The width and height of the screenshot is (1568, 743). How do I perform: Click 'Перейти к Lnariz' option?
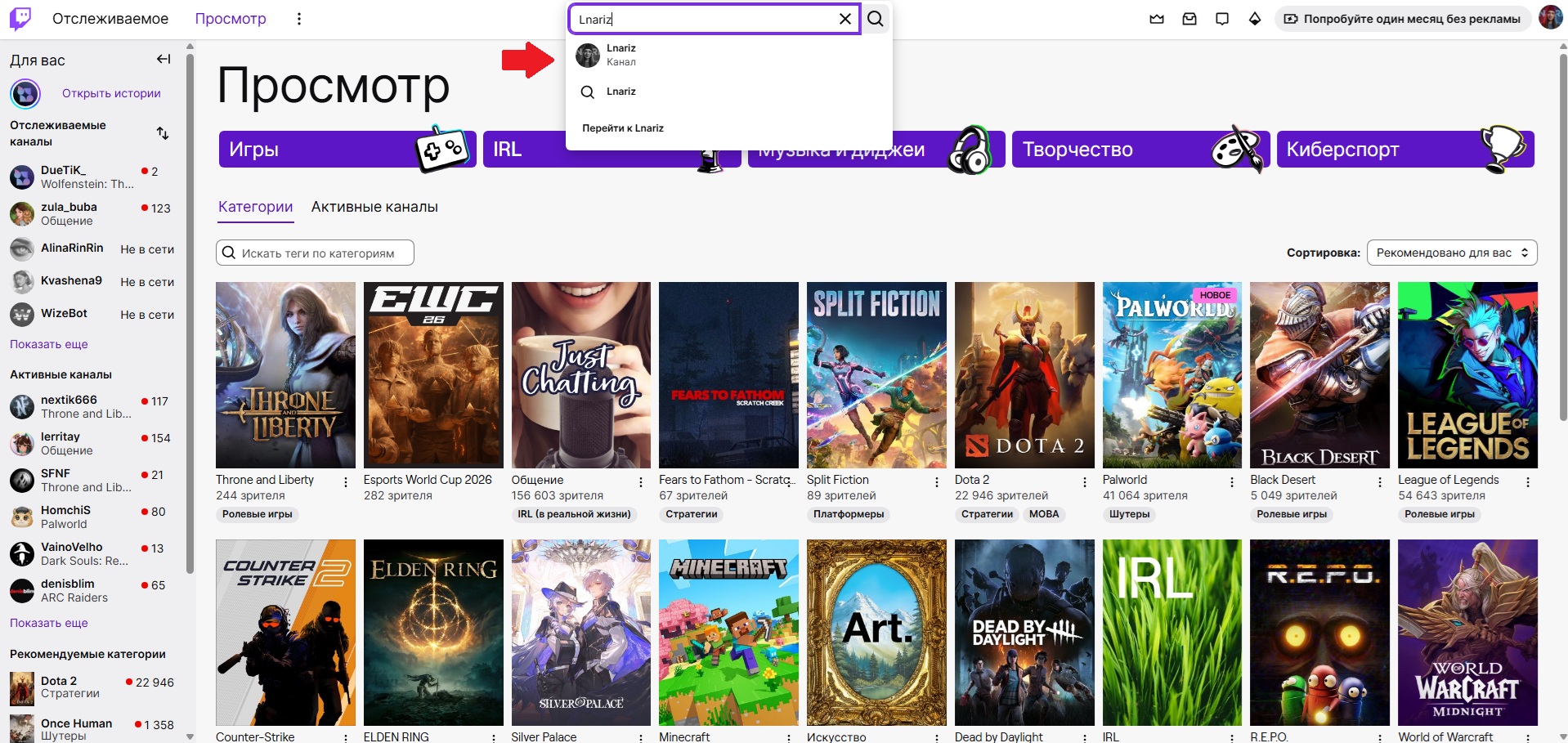pyautogui.click(x=623, y=128)
